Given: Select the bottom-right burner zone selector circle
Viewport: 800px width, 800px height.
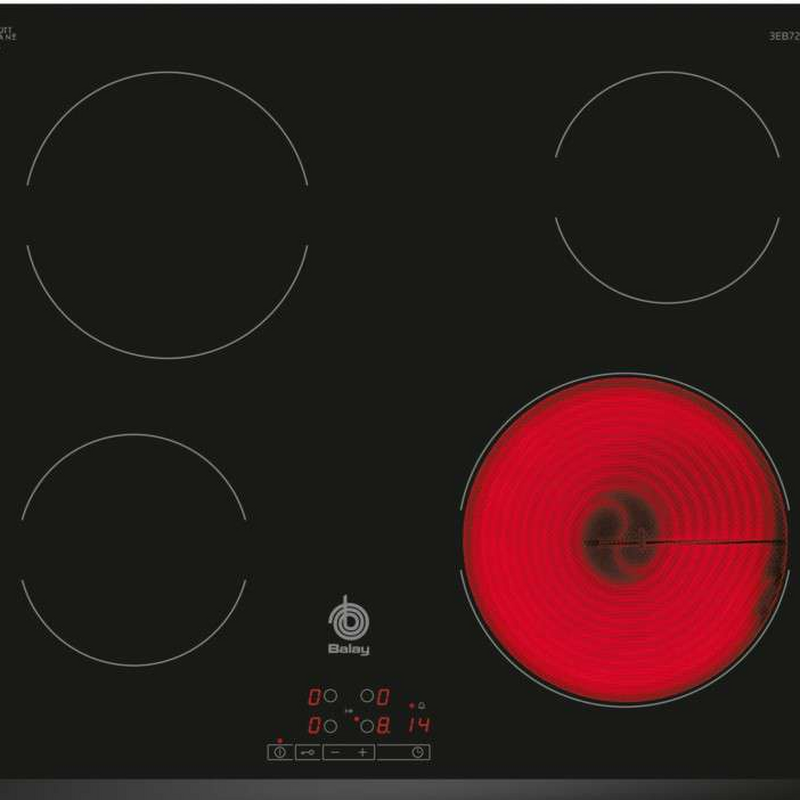Looking at the screenshot, I should click(366, 725).
